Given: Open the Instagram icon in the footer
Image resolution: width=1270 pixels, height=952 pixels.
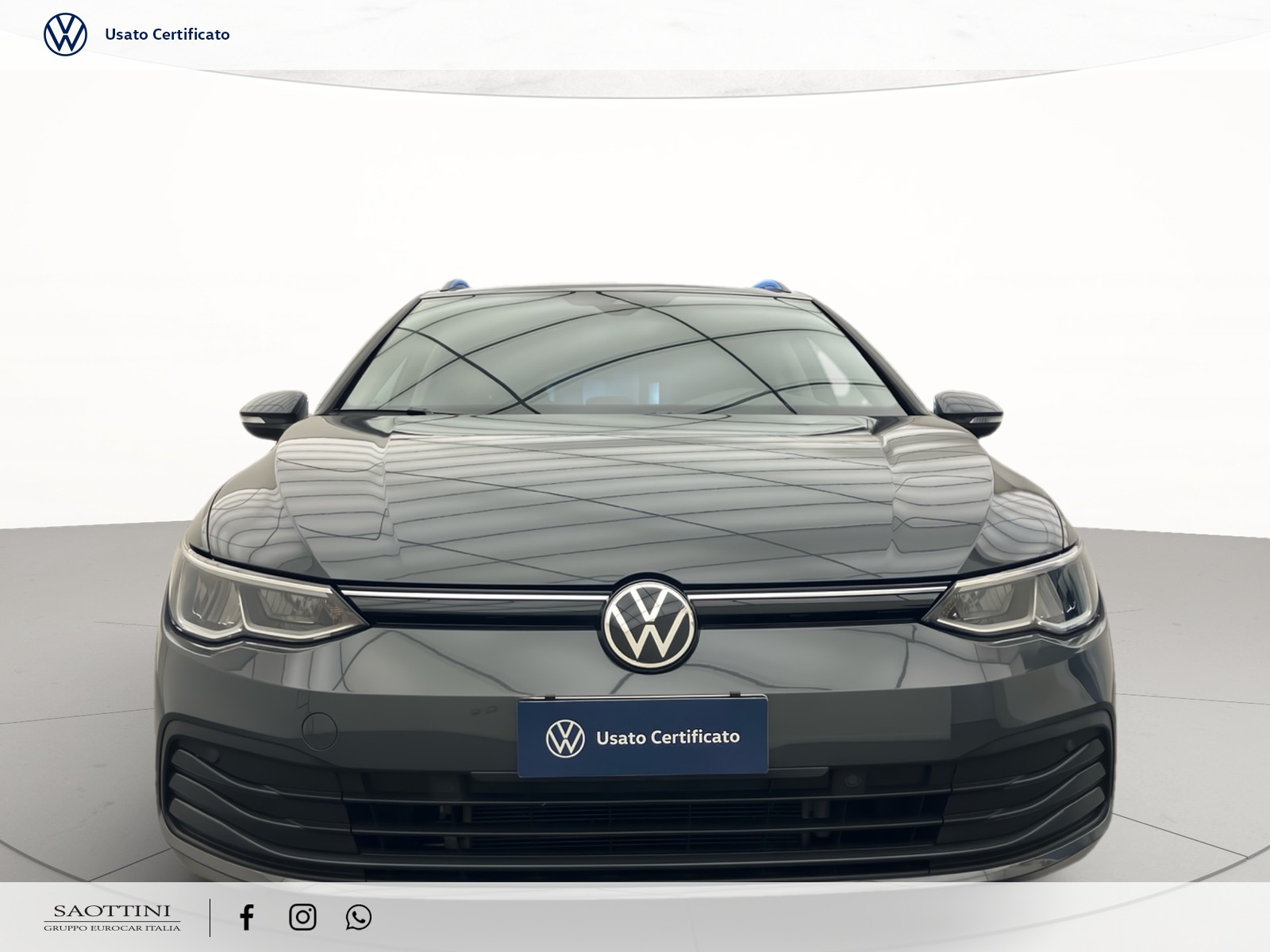Looking at the screenshot, I should (302, 917).
